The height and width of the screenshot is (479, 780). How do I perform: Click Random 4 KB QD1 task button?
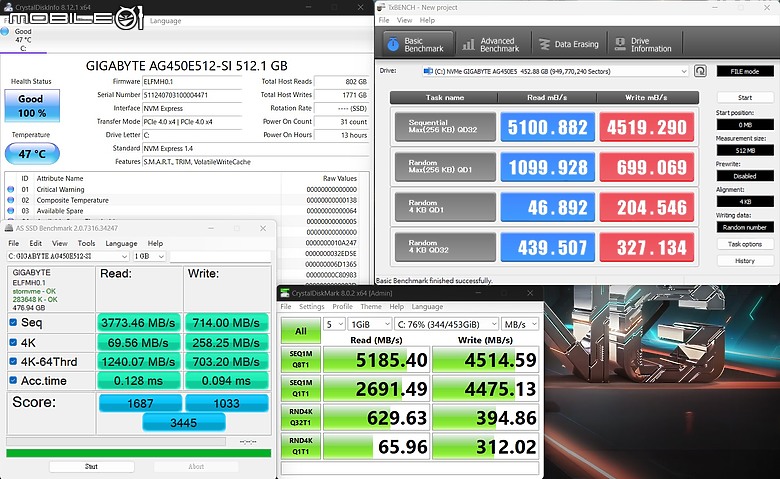445,207
